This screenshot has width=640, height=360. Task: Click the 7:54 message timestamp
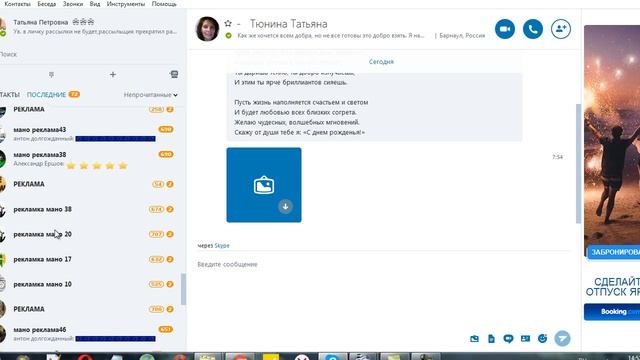[557, 157]
